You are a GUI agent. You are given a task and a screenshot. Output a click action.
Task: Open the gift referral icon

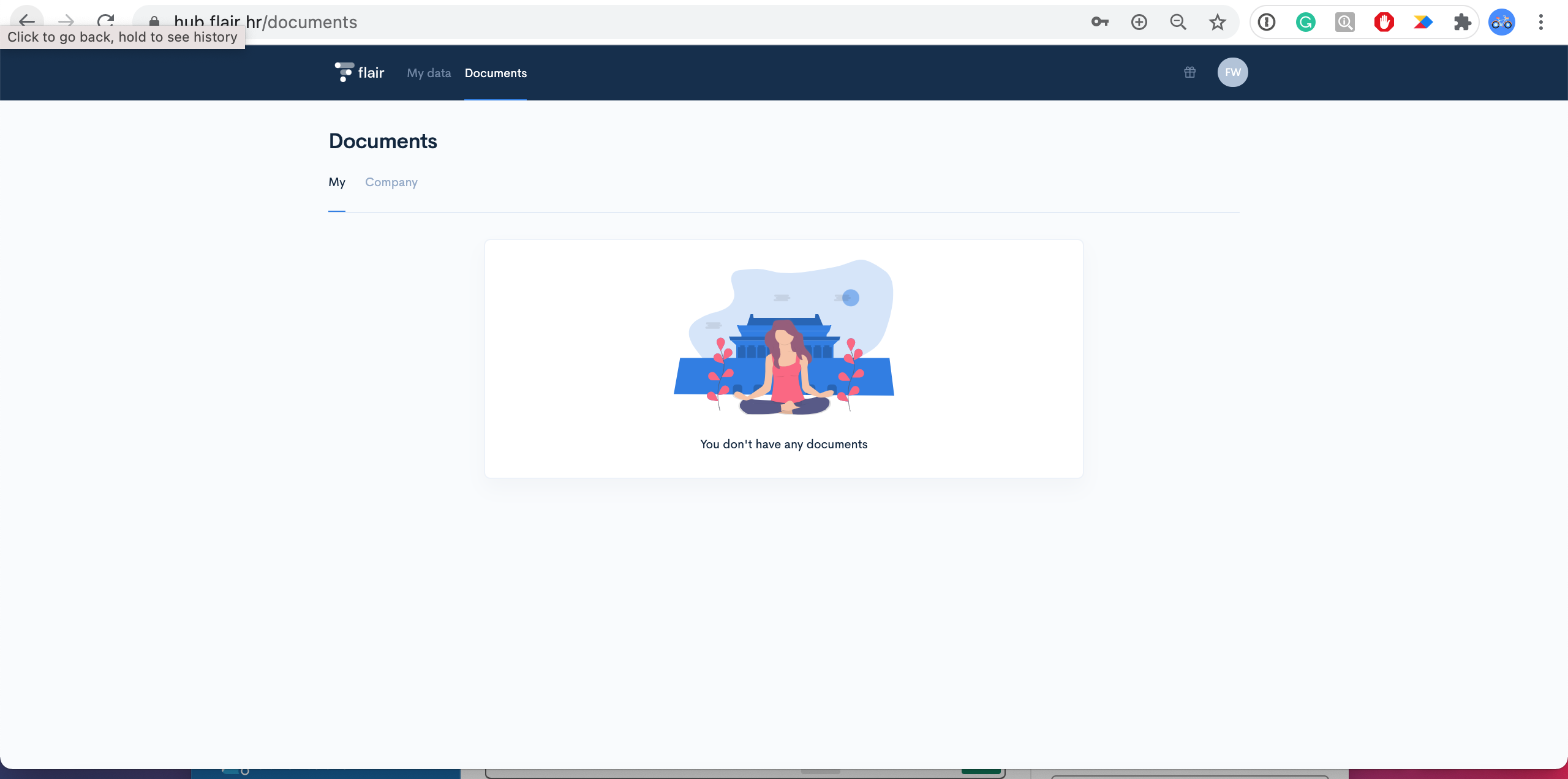coord(1189,72)
